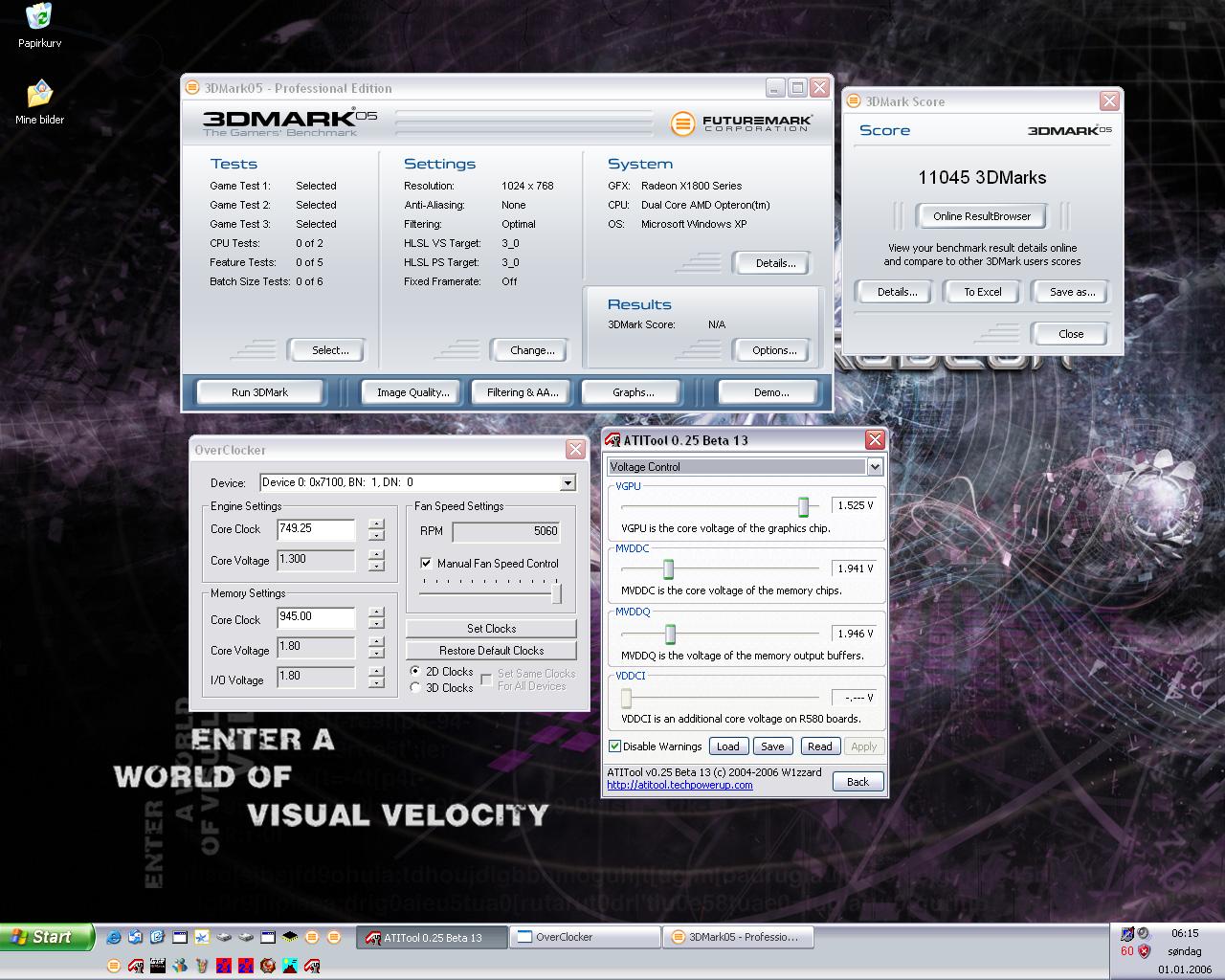Click the Futuremark Corporation logo
Viewport: 1225px width, 980px height.
point(742,123)
